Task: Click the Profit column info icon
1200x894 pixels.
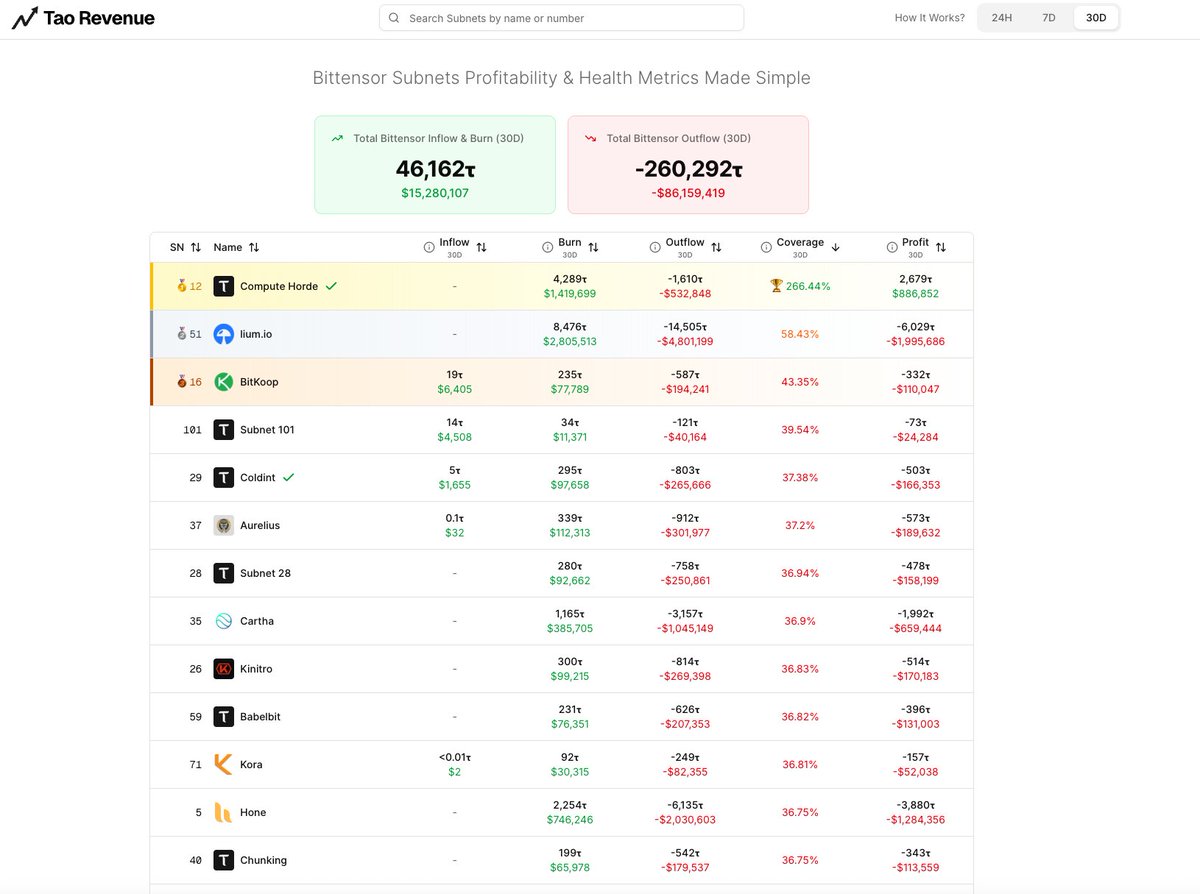Action: [x=892, y=247]
